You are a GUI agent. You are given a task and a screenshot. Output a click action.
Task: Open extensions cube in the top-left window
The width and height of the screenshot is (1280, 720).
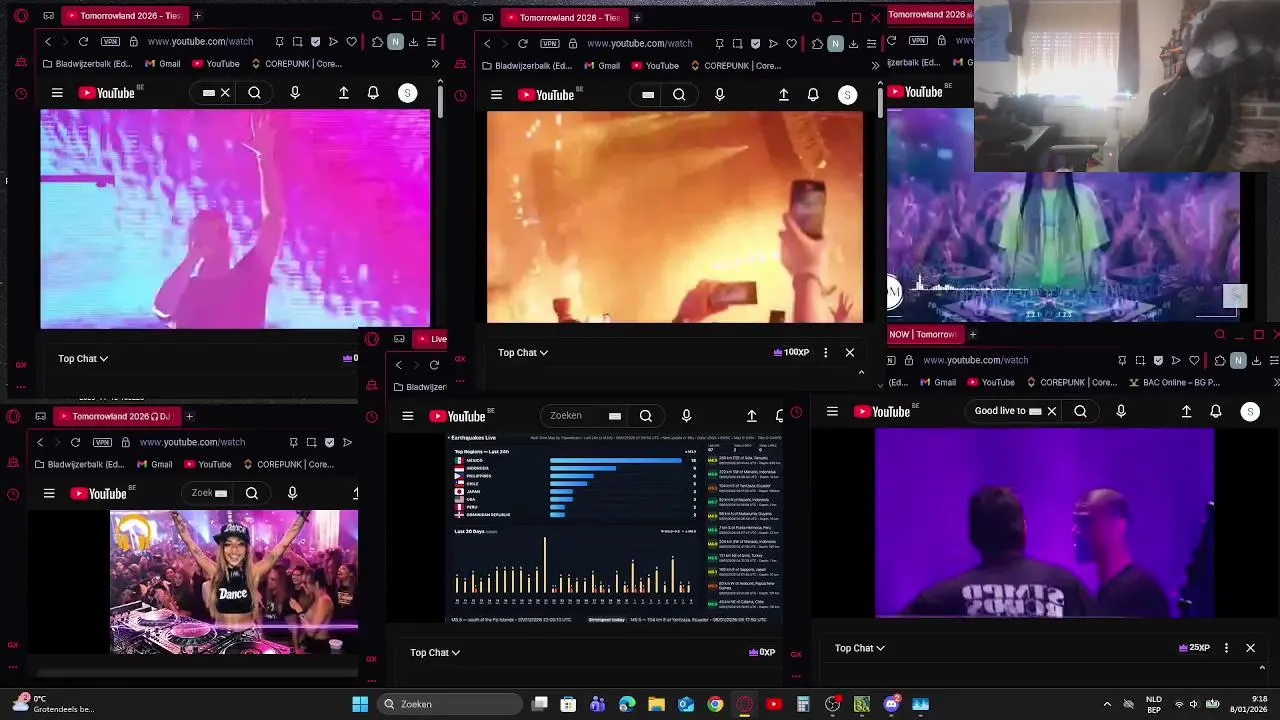377,42
